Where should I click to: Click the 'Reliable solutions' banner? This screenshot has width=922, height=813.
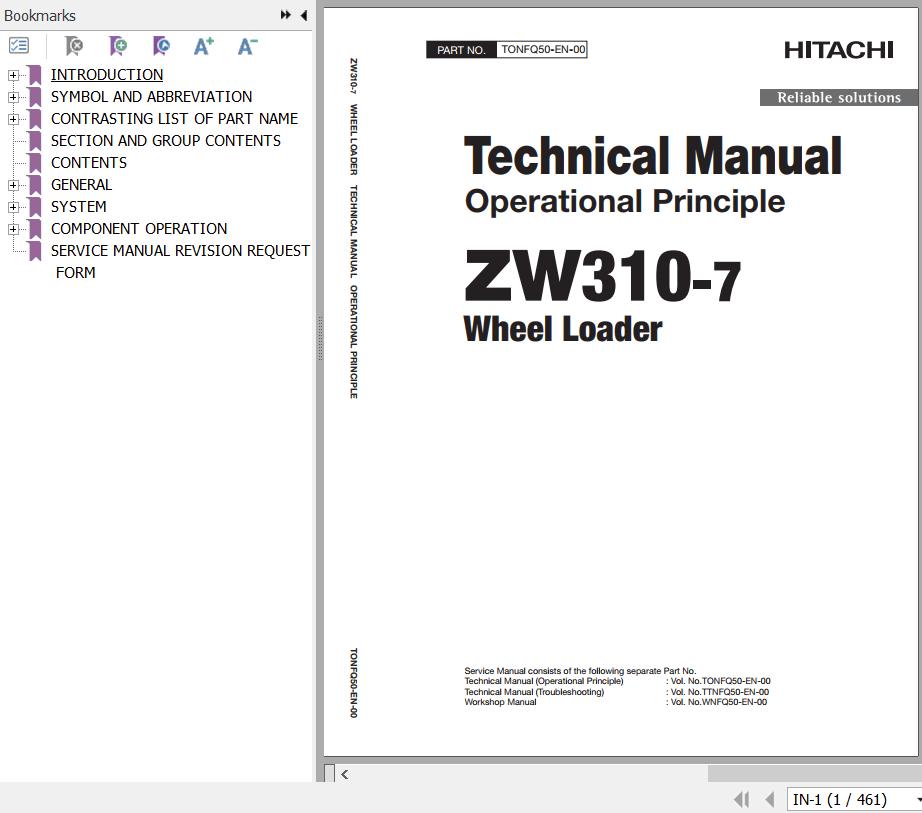point(839,98)
